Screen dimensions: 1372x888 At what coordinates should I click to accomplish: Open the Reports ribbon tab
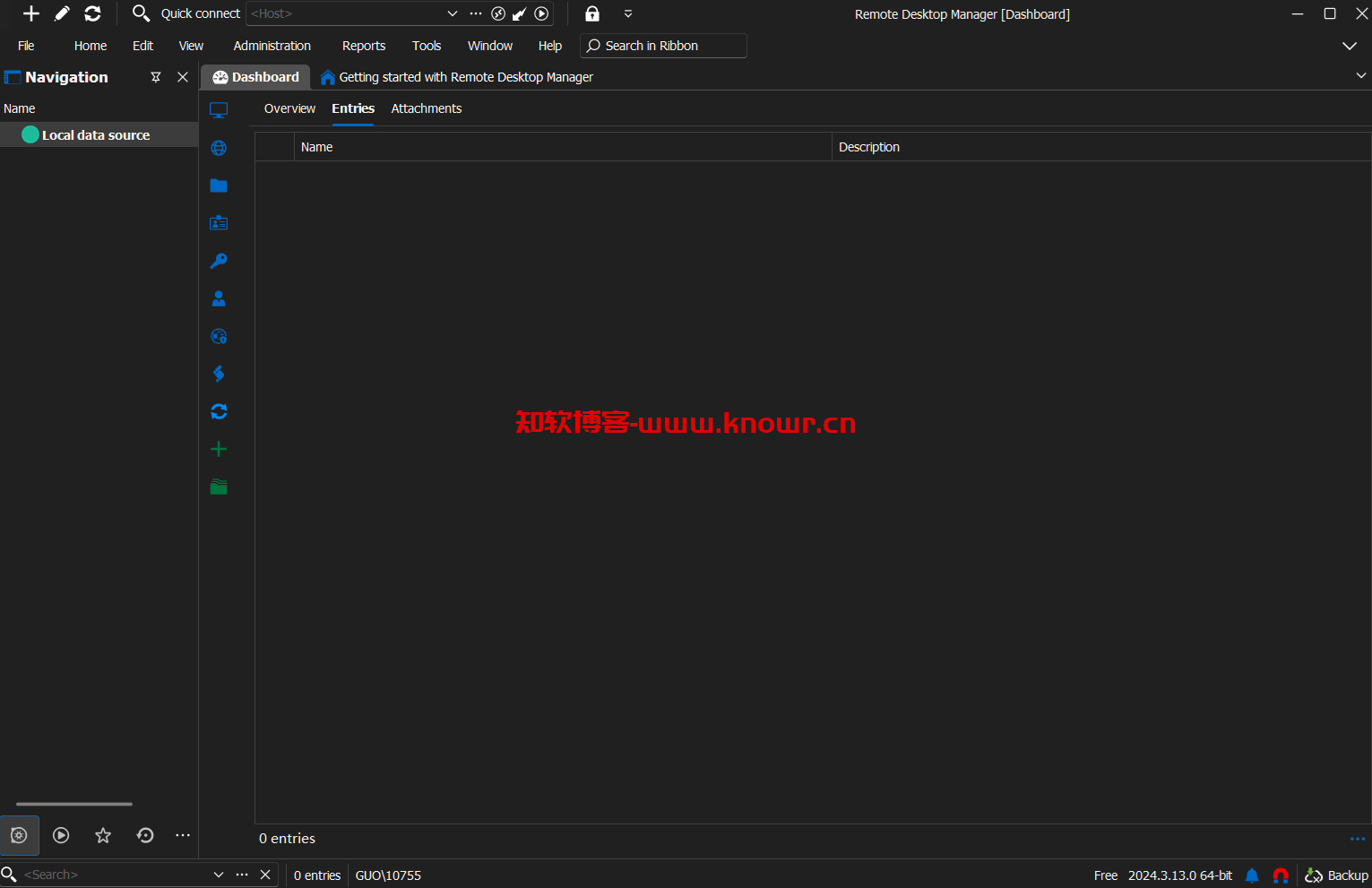tap(364, 46)
